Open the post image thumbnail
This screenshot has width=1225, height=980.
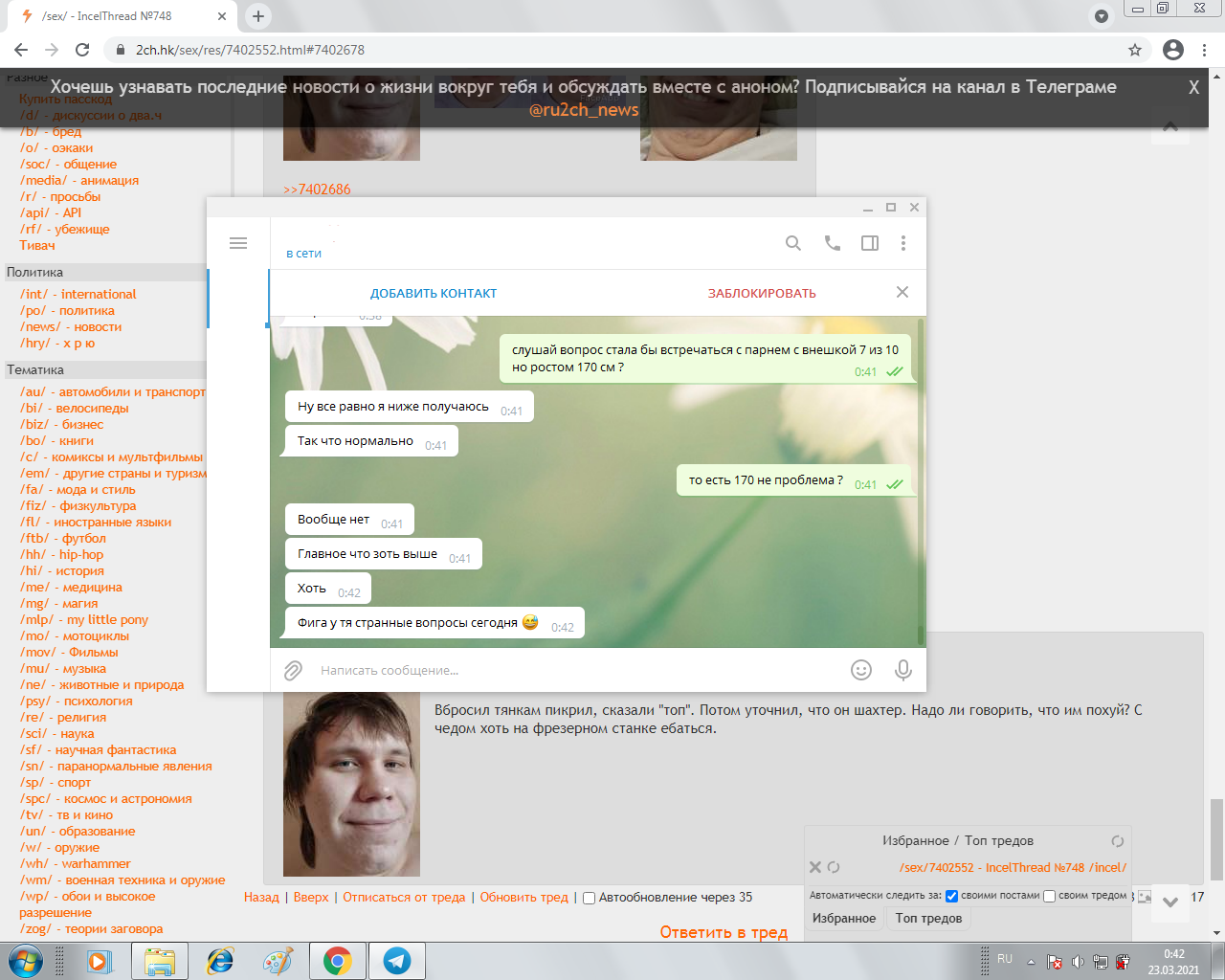pyautogui.click(x=351, y=784)
